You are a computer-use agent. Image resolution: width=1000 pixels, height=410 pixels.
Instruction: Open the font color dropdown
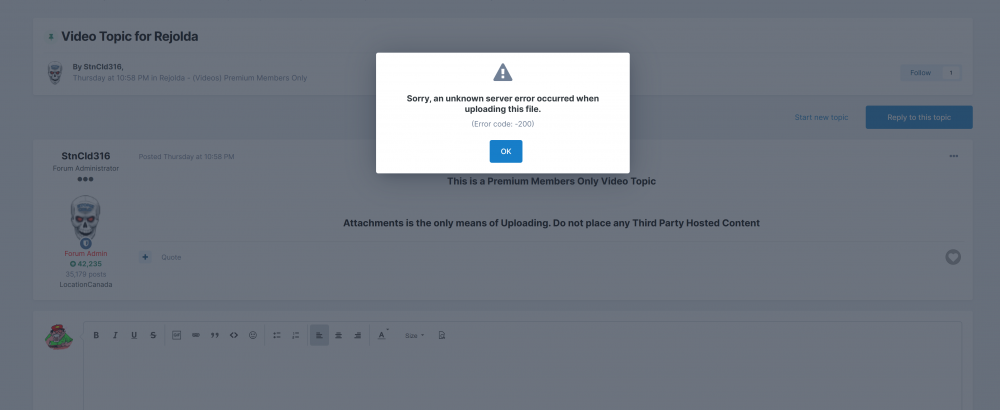point(383,335)
